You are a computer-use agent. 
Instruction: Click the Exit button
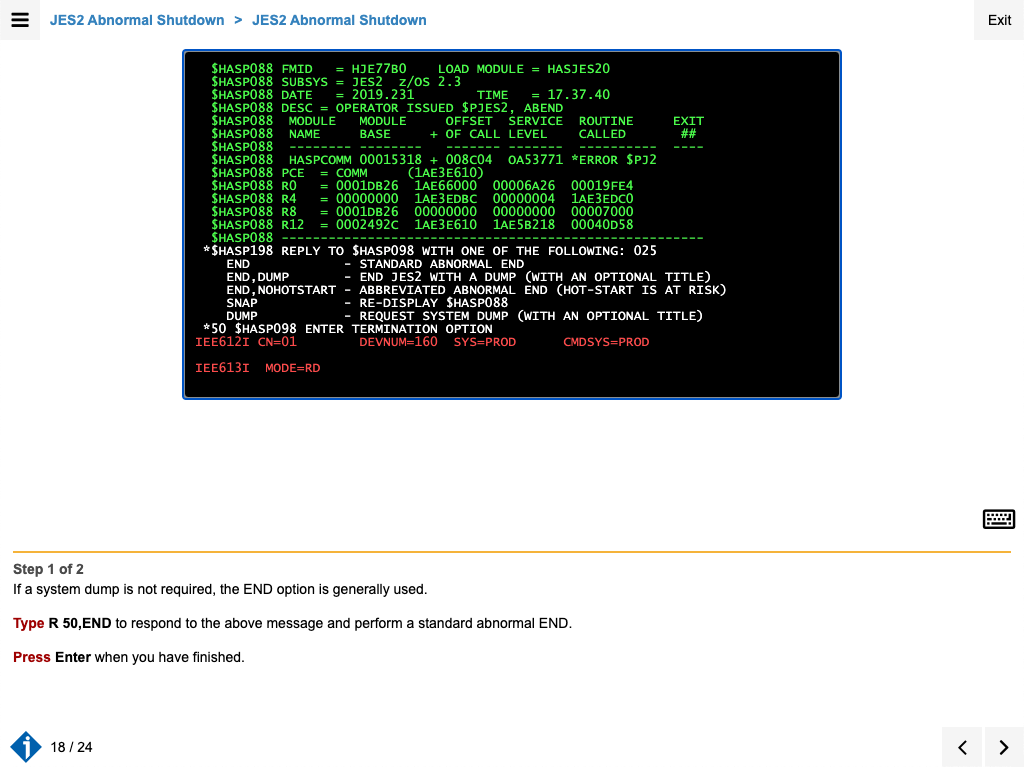pyautogui.click(x=999, y=20)
